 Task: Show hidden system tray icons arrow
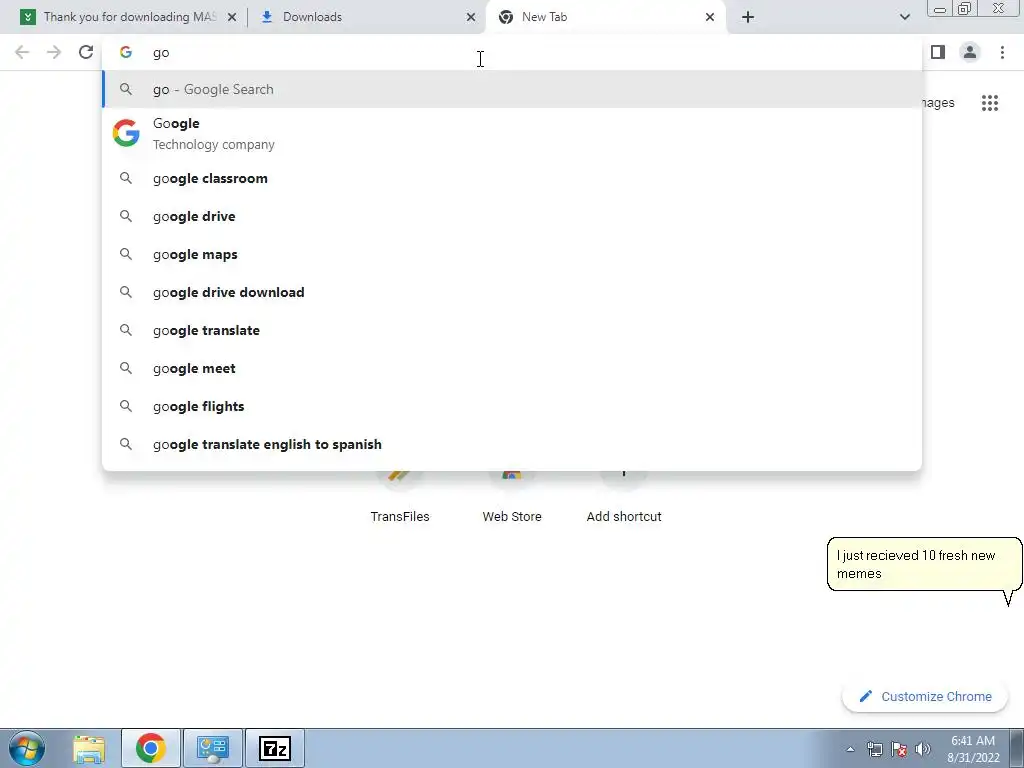(850, 749)
